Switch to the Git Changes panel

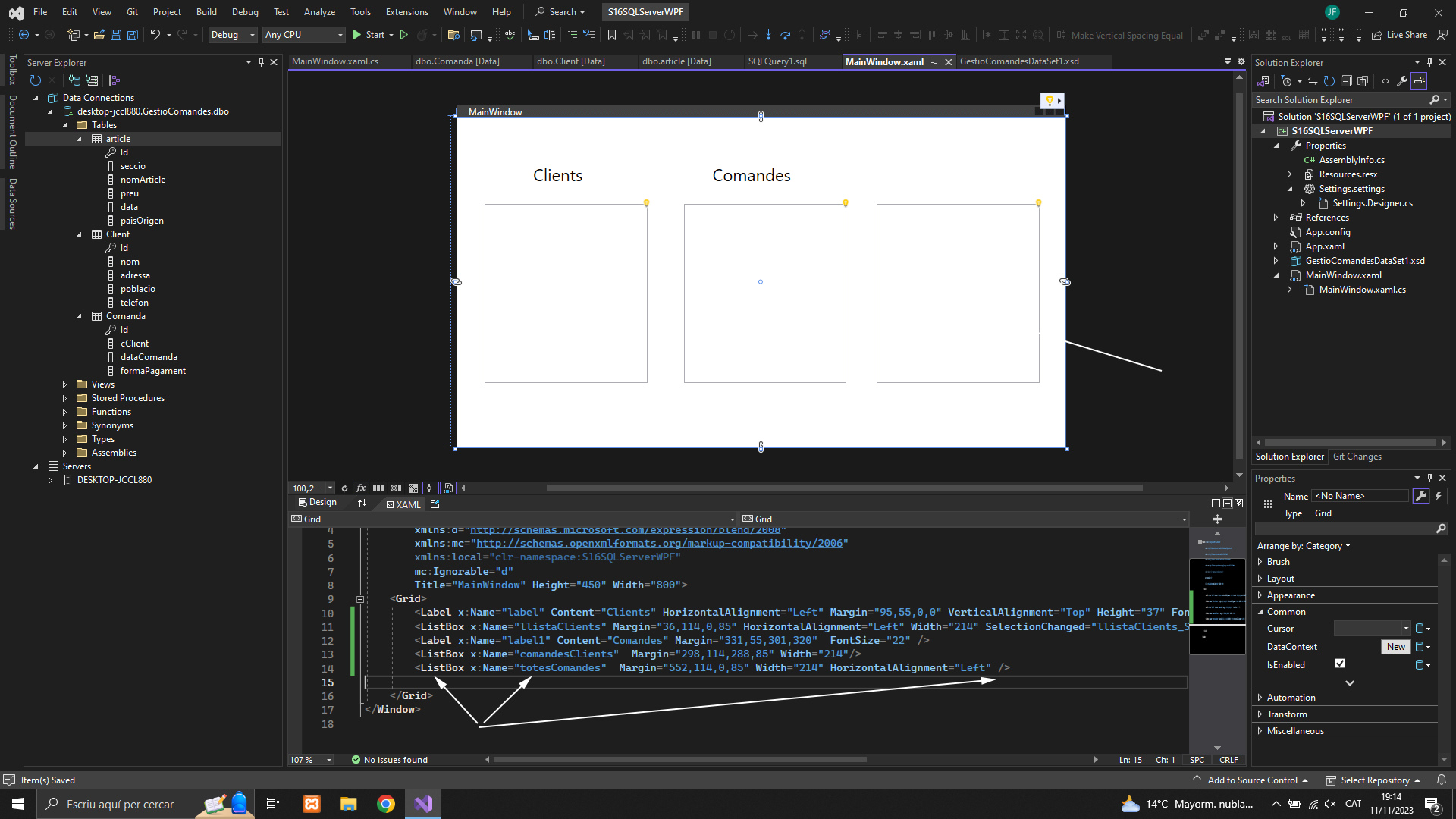click(1357, 457)
